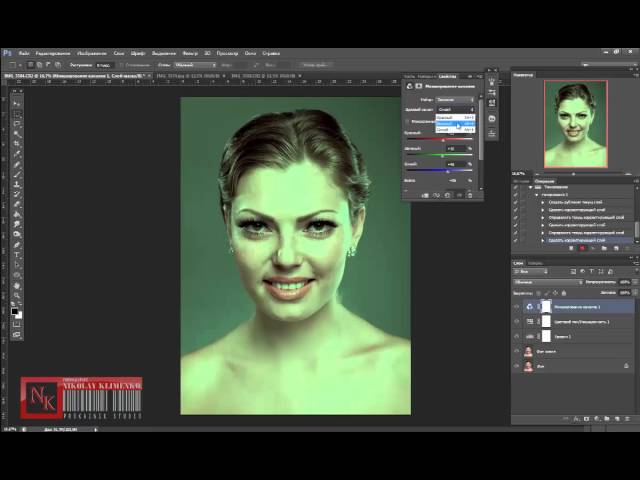Screen dimensions: 640x480
Task: Select the Type tool
Action: point(16,254)
